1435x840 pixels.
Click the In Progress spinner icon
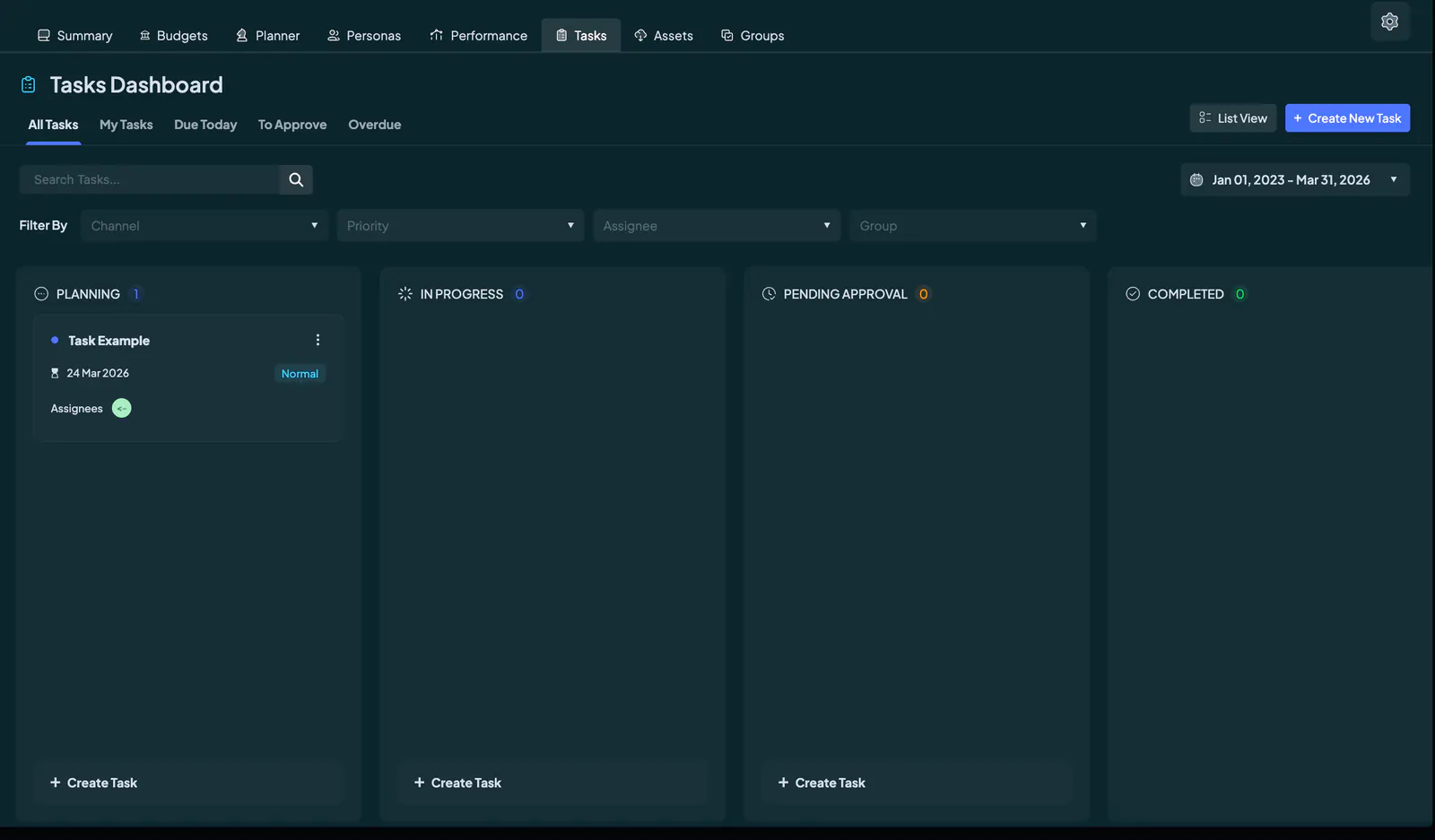tap(405, 294)
